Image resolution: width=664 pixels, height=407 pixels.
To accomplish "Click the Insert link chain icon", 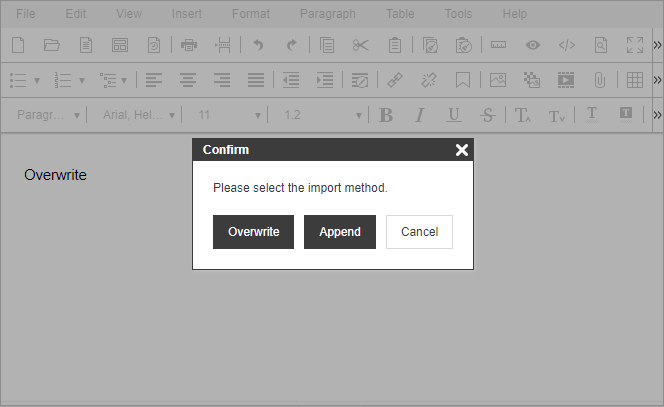I will pyautogui.click(x=395, y=80).
